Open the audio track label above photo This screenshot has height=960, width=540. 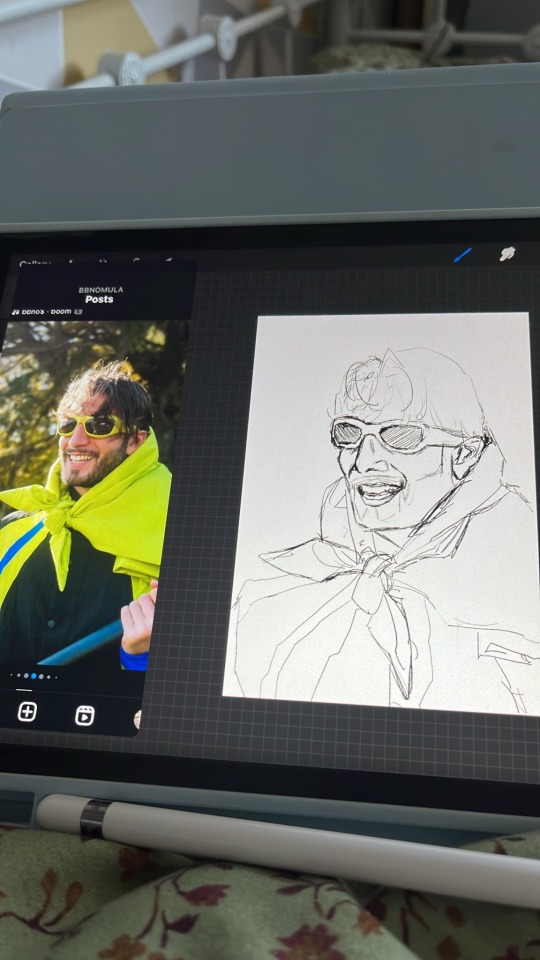47,312
